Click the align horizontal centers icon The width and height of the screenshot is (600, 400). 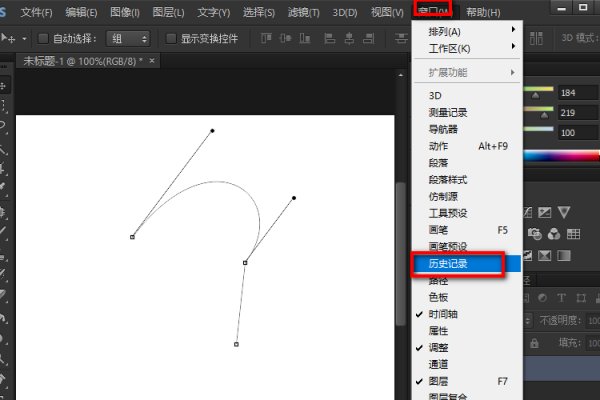(349, 38)
